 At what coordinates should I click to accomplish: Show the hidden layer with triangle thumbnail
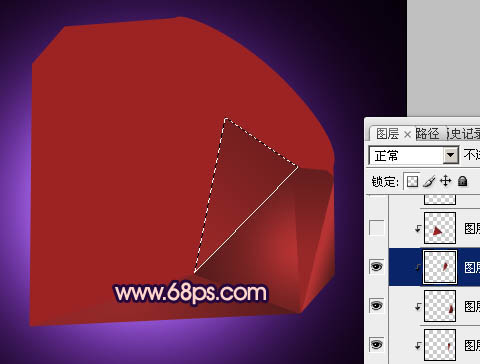pos(376,228)
